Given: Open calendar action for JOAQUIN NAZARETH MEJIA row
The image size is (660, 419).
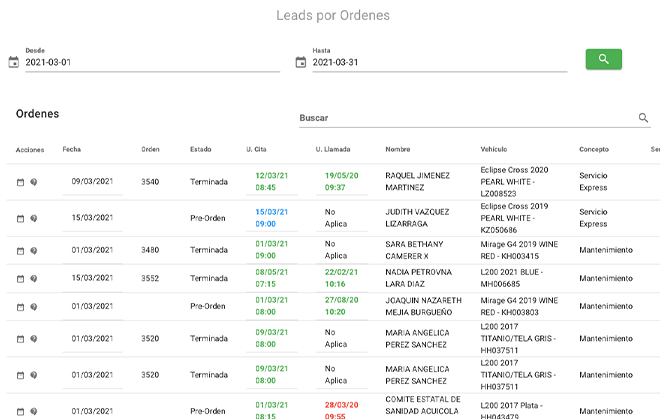Looking at the screenshot, I should (x=20, y=307).
